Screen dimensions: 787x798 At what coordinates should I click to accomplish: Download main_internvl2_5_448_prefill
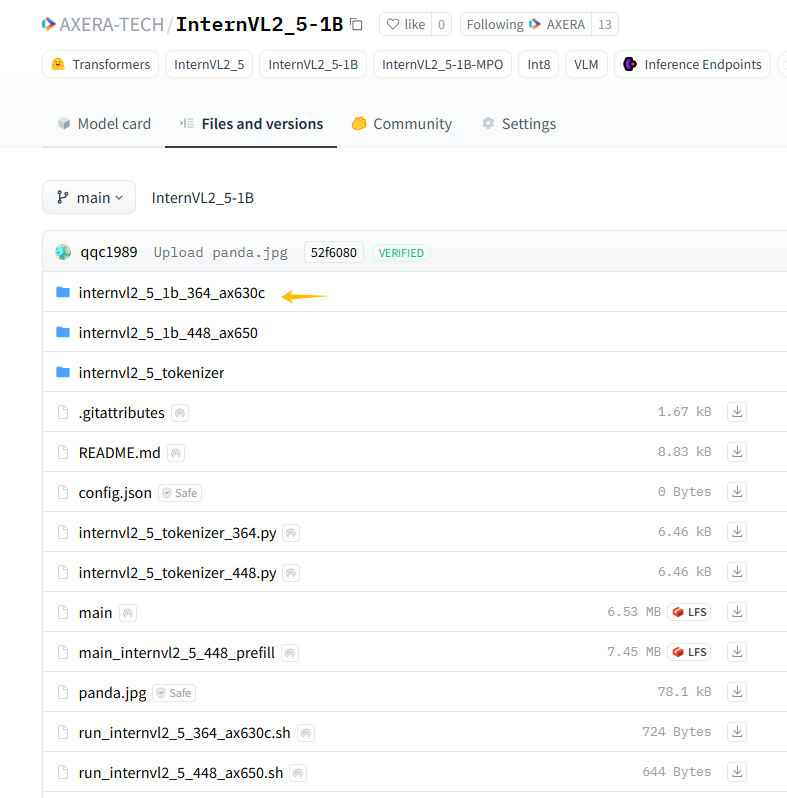(737, 652)
